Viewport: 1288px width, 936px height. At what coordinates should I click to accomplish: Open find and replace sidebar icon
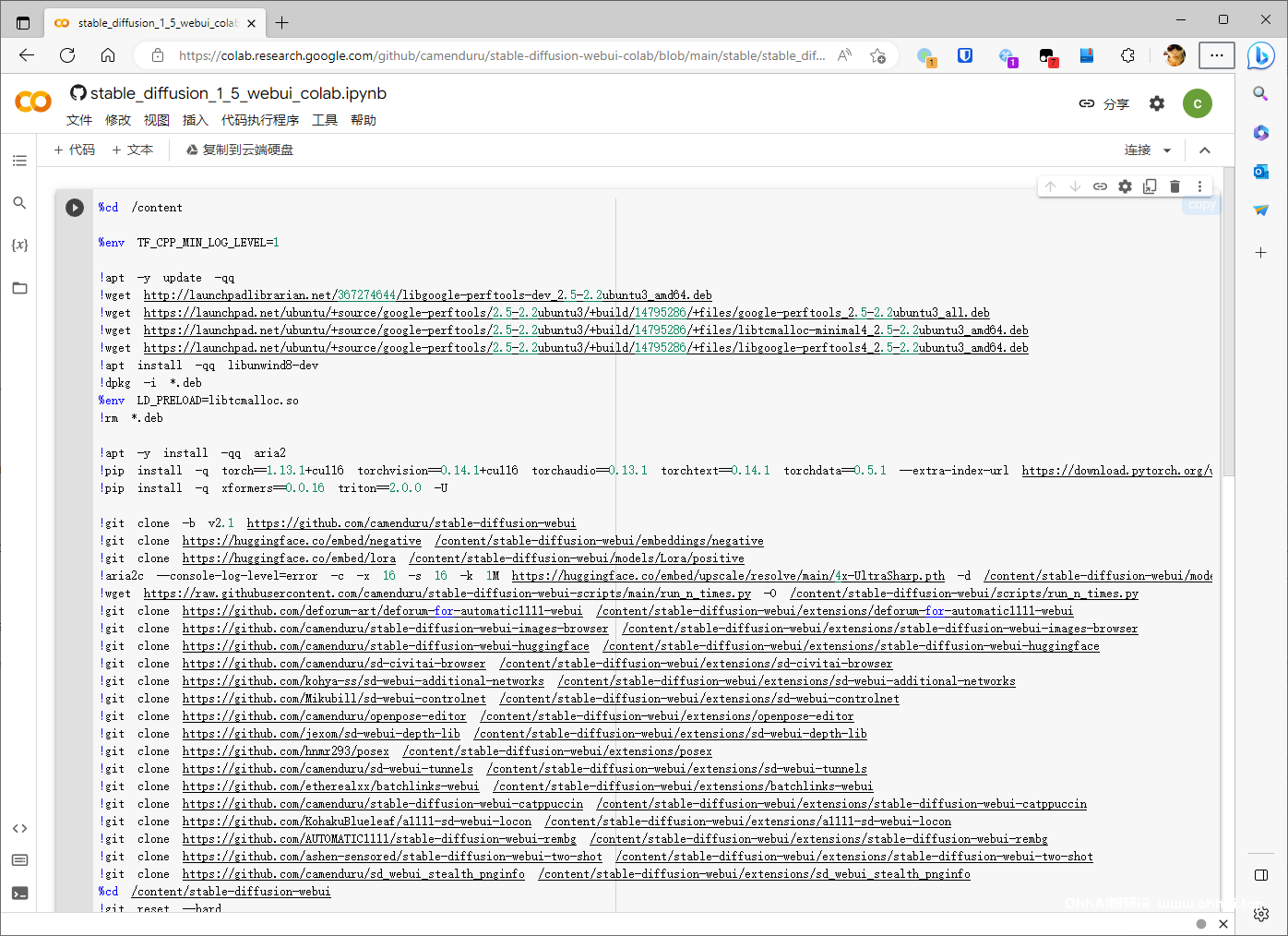point(19,203)
